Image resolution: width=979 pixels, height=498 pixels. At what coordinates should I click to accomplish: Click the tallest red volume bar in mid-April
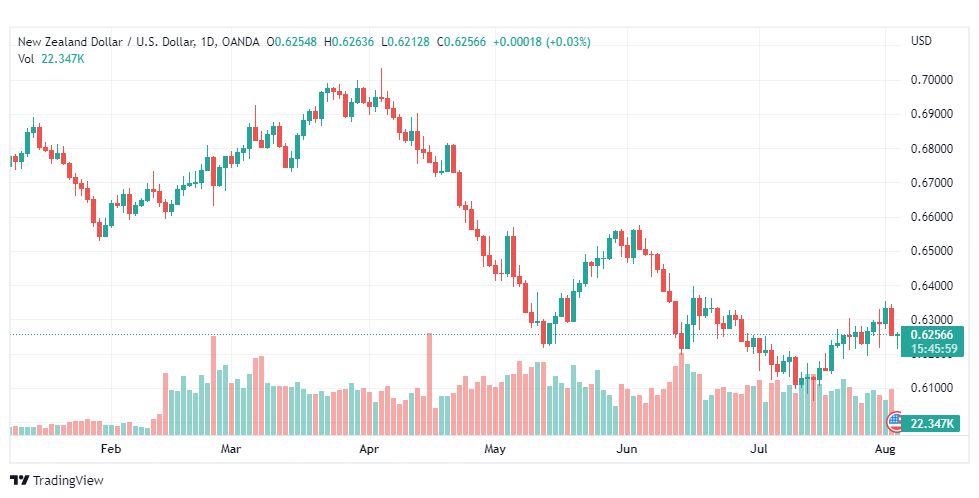tap(430, 384)
